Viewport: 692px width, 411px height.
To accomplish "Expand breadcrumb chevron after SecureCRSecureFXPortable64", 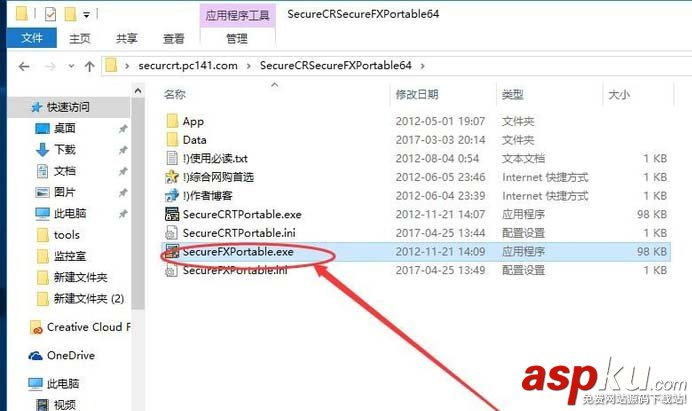I will coord(422,66).
